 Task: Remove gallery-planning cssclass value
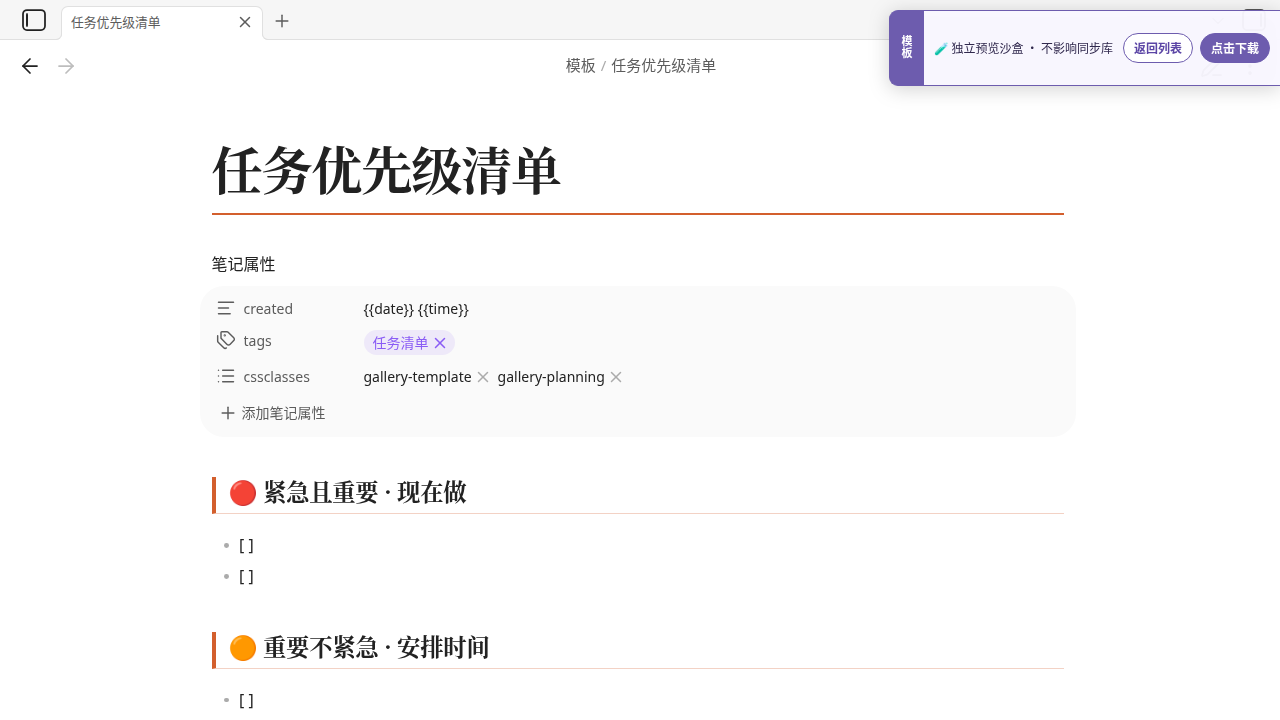[x=616, y=377]
